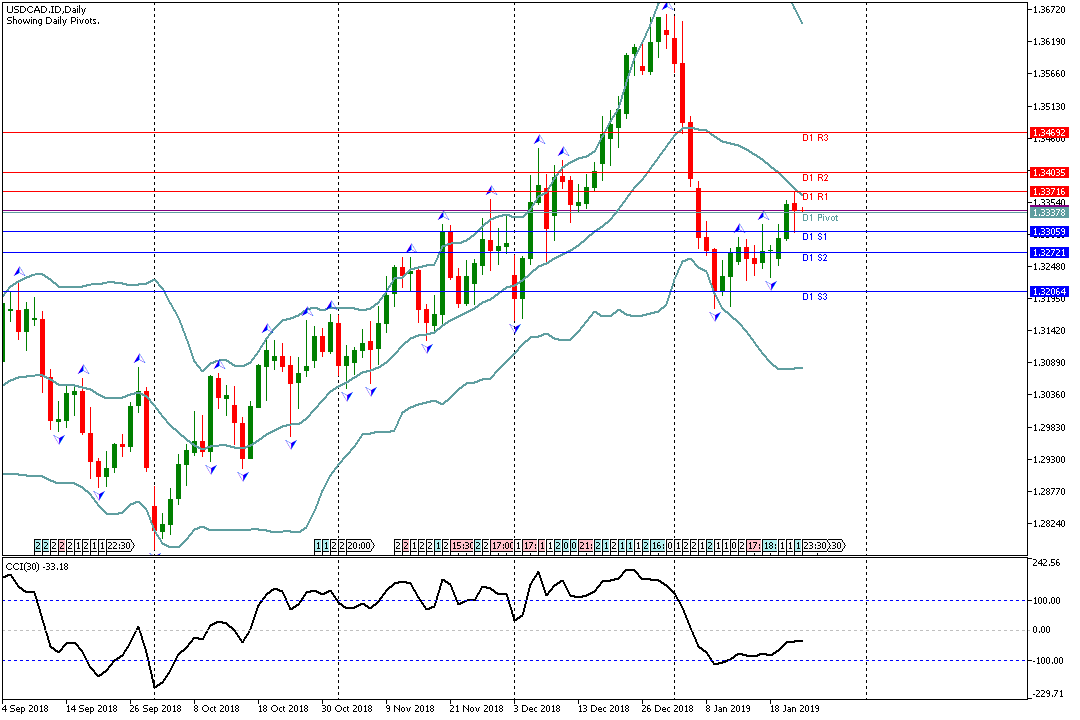Select the D1 R1 resistance label
Image resolution: width=1080 pixels, height=720 pixels.
815,197
